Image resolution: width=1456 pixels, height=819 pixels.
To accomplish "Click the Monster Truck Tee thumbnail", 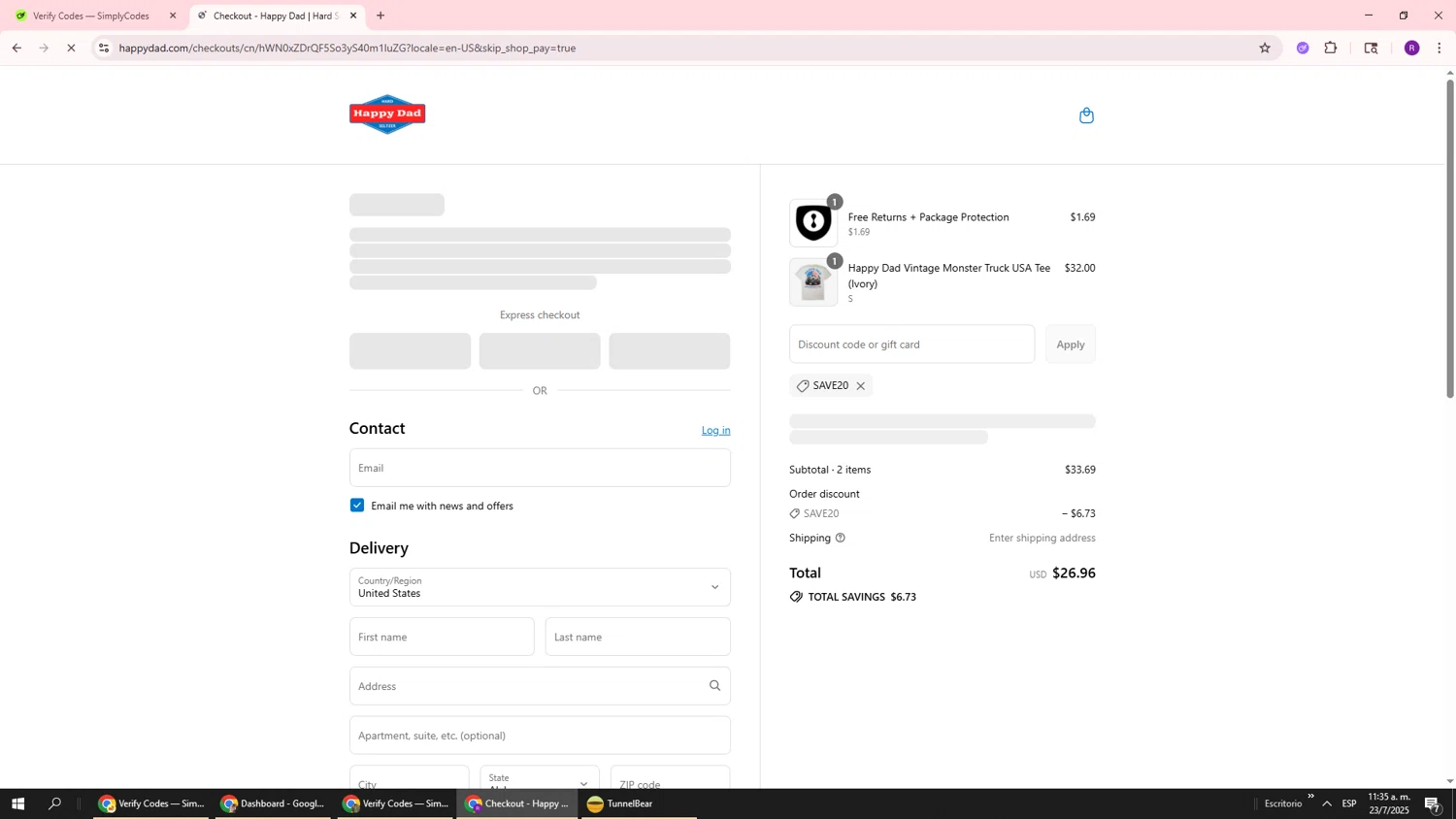I will (813, 282).
